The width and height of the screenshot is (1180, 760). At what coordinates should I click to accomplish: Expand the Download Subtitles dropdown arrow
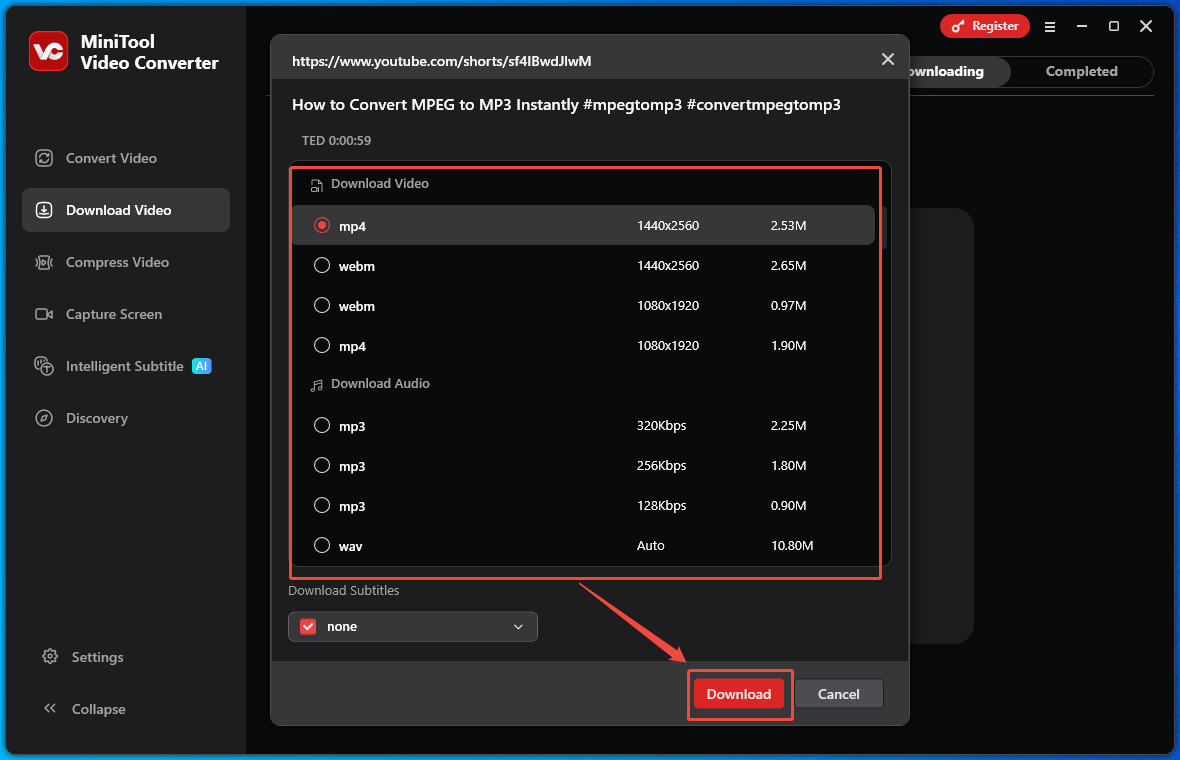click(x=519, y=627)
